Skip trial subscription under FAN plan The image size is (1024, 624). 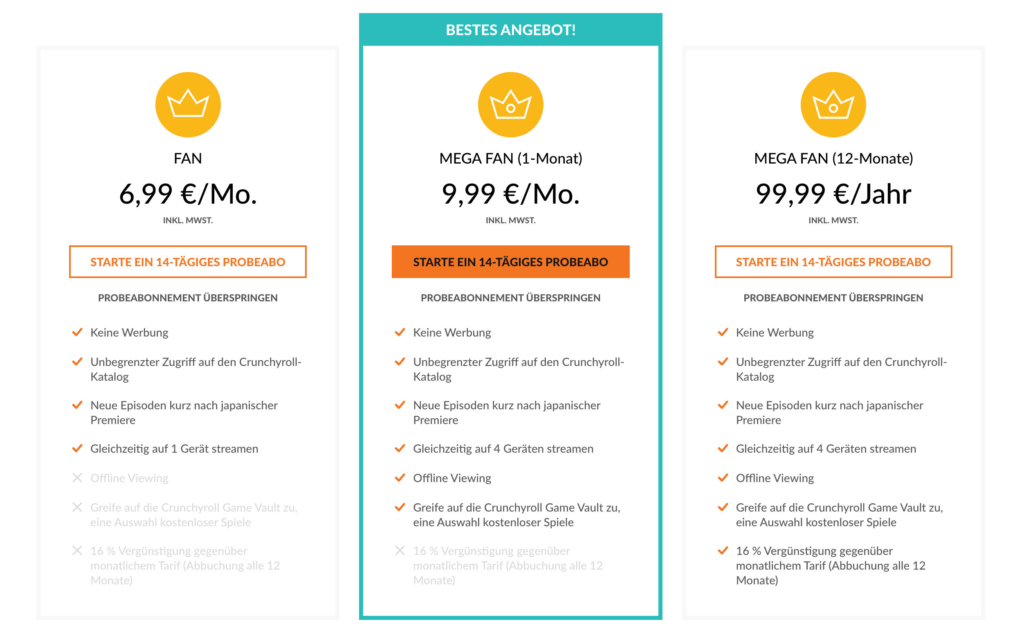pos(188,298)
